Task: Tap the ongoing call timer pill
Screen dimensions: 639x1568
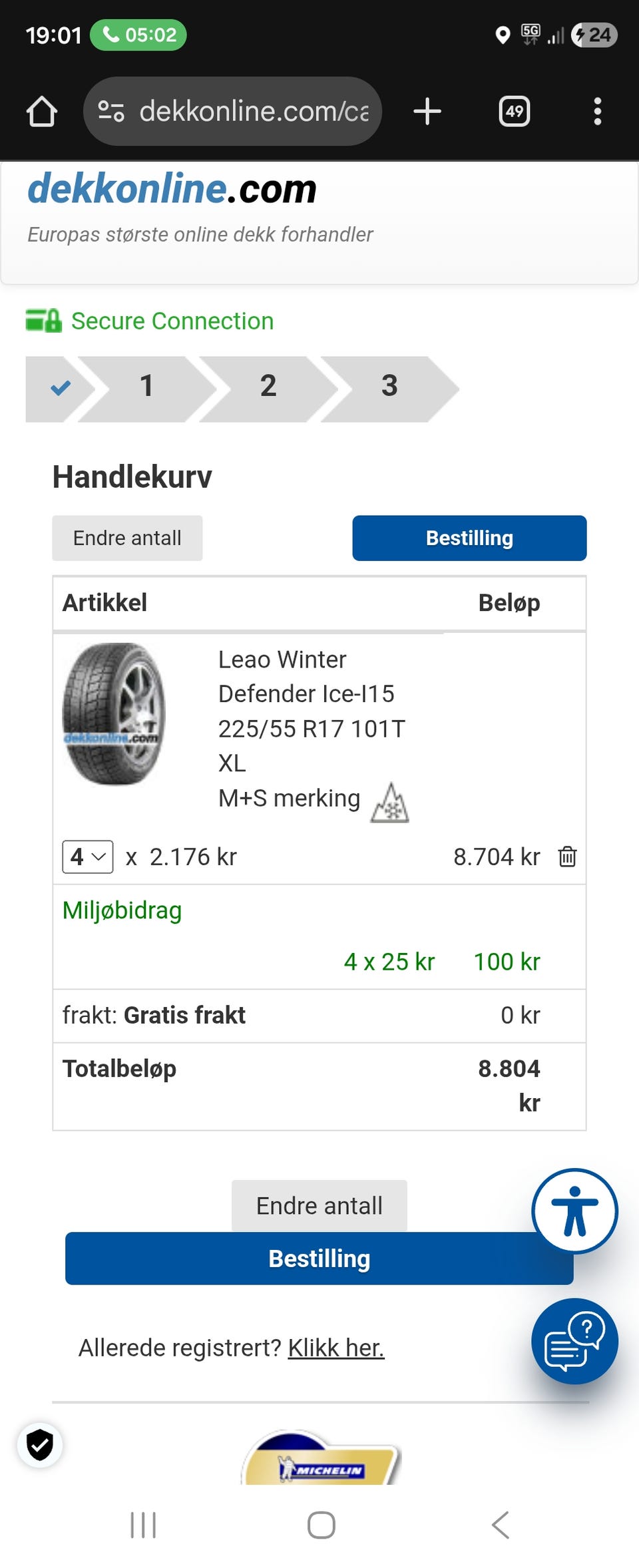Action: pyautogui.click(x=138, y=35)
